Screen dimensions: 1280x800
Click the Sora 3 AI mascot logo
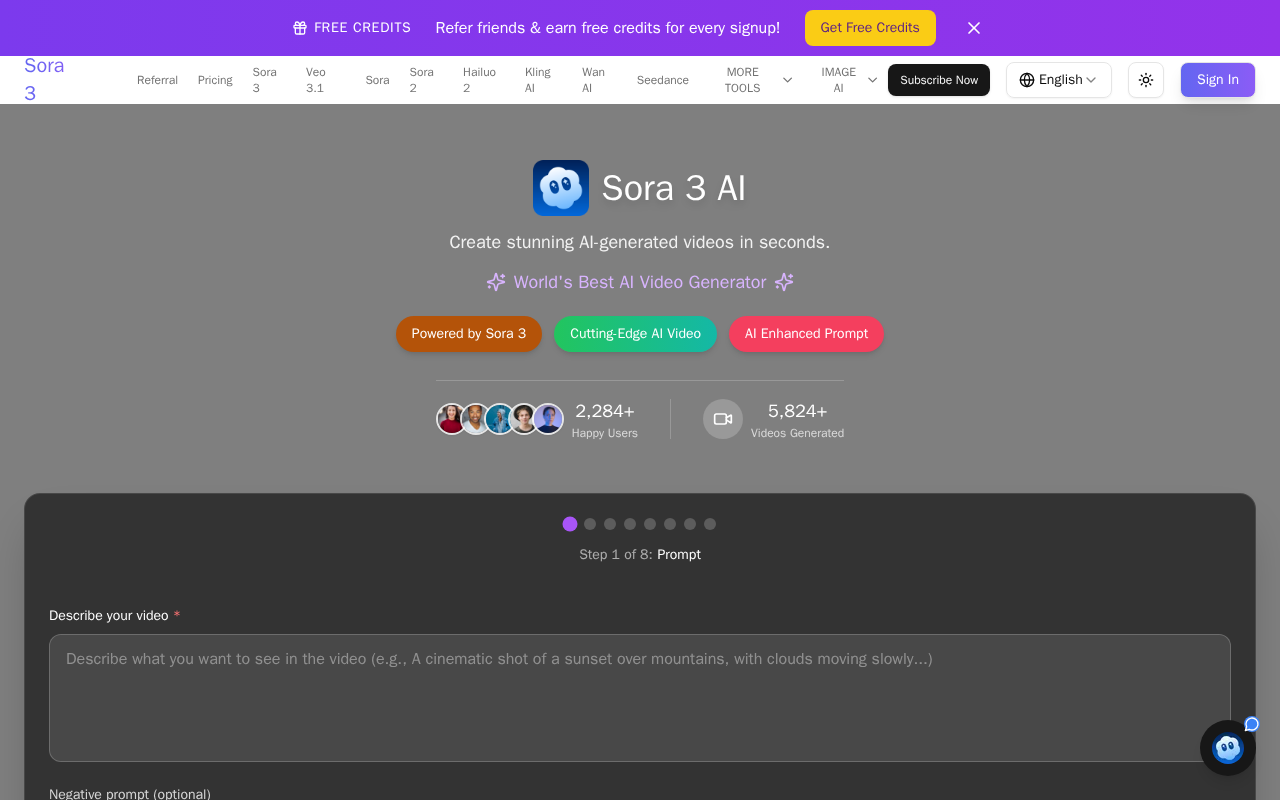[x=561, y=188]
